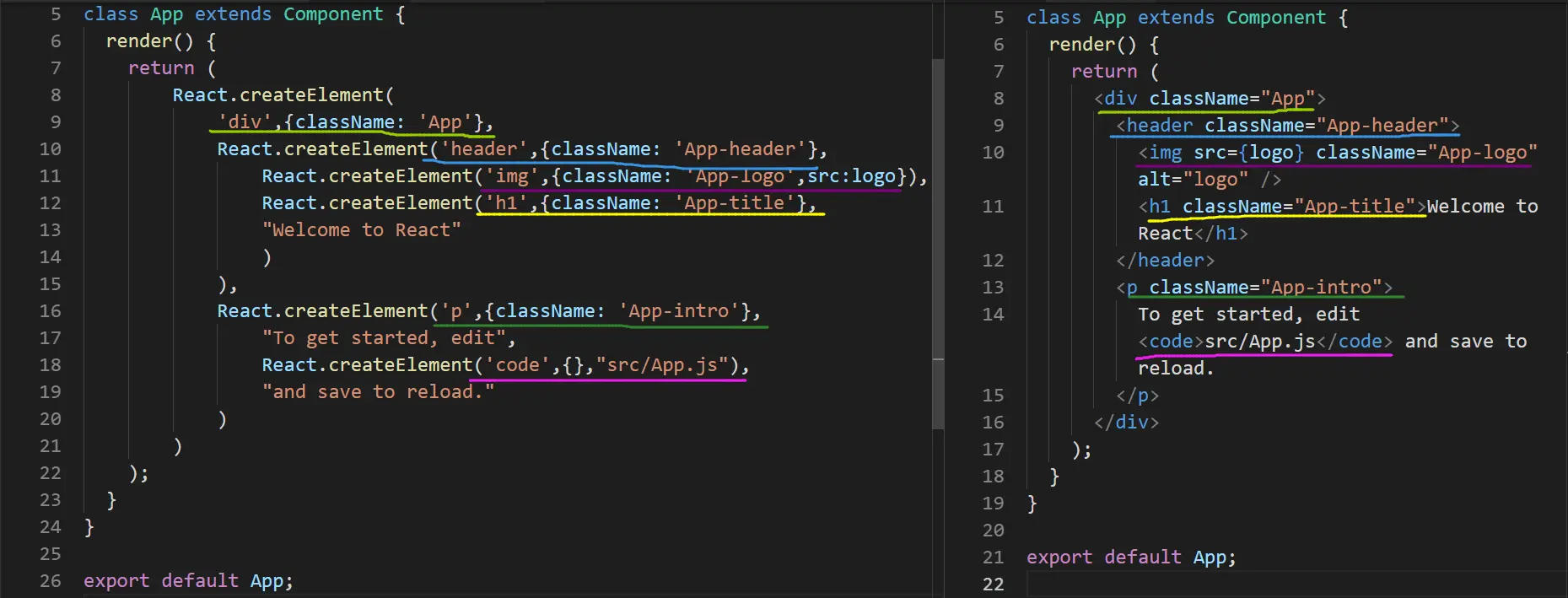Click "To get started, edit" string in left editor

[384, 338]
